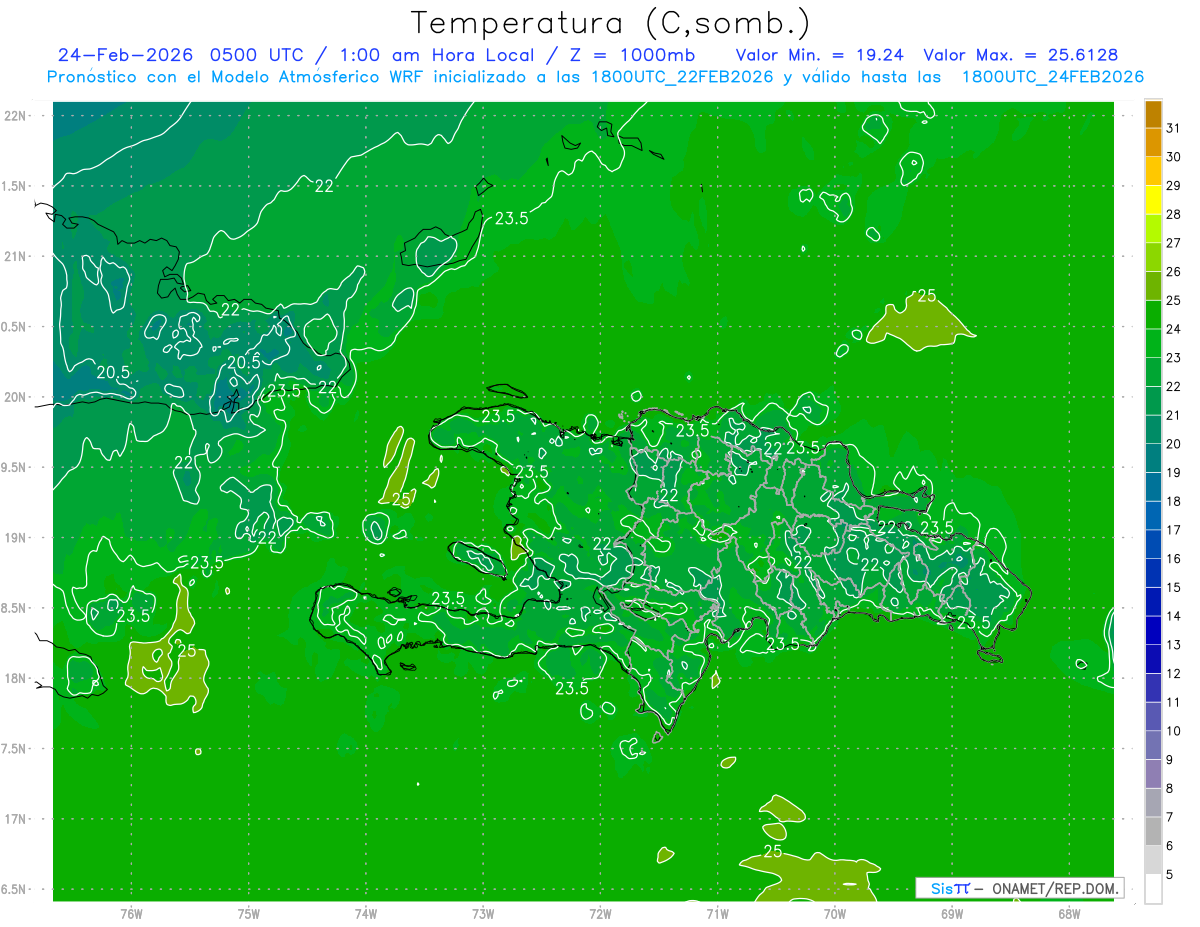The height and width of the screenshot is (927, 1200).
Task: Click the 21N latitude axis label
Action: (x=16, y=257)
